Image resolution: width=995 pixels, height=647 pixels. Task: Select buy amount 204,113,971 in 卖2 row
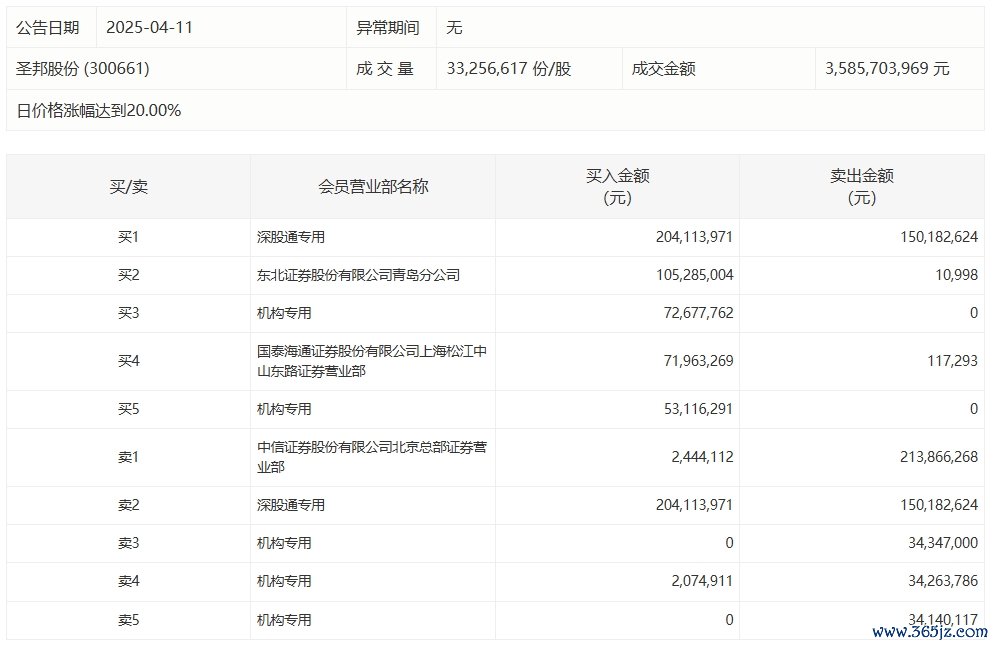694,505
